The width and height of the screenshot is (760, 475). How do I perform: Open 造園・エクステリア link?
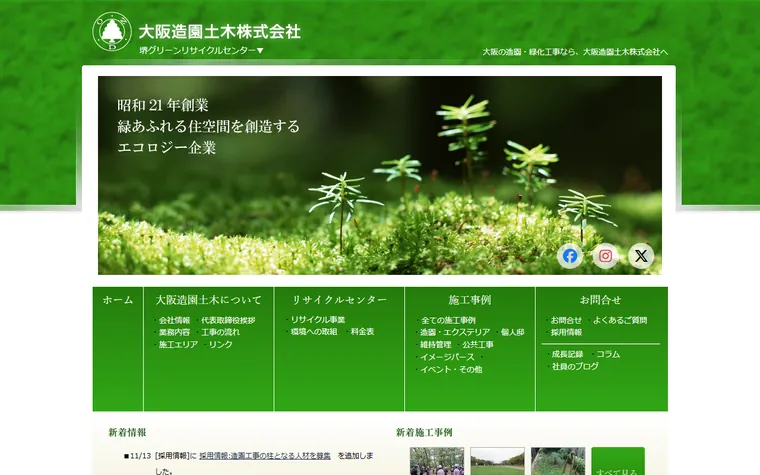[455, 332]
